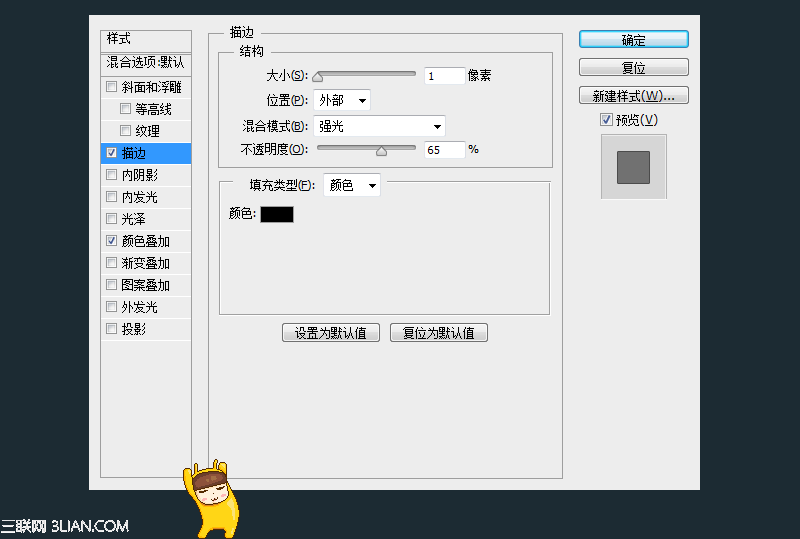
Task: Select 混合选项:默认 in styles list
Action: tap(146, 63)
